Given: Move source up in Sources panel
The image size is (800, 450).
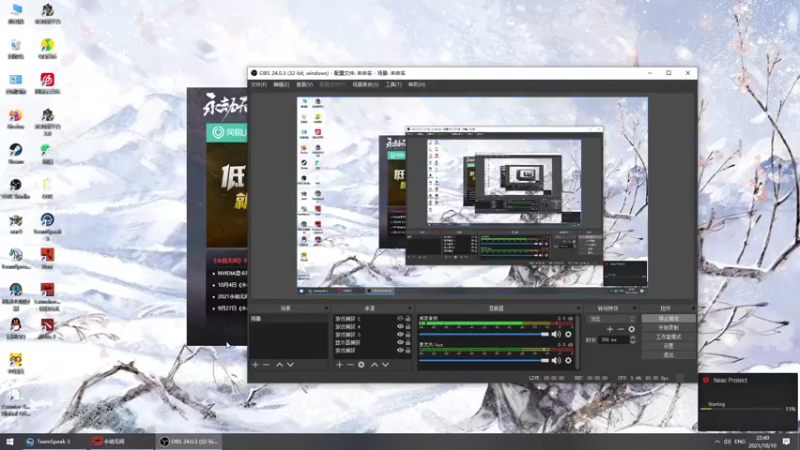Looking at the screenshot, I should pos(374,365).
